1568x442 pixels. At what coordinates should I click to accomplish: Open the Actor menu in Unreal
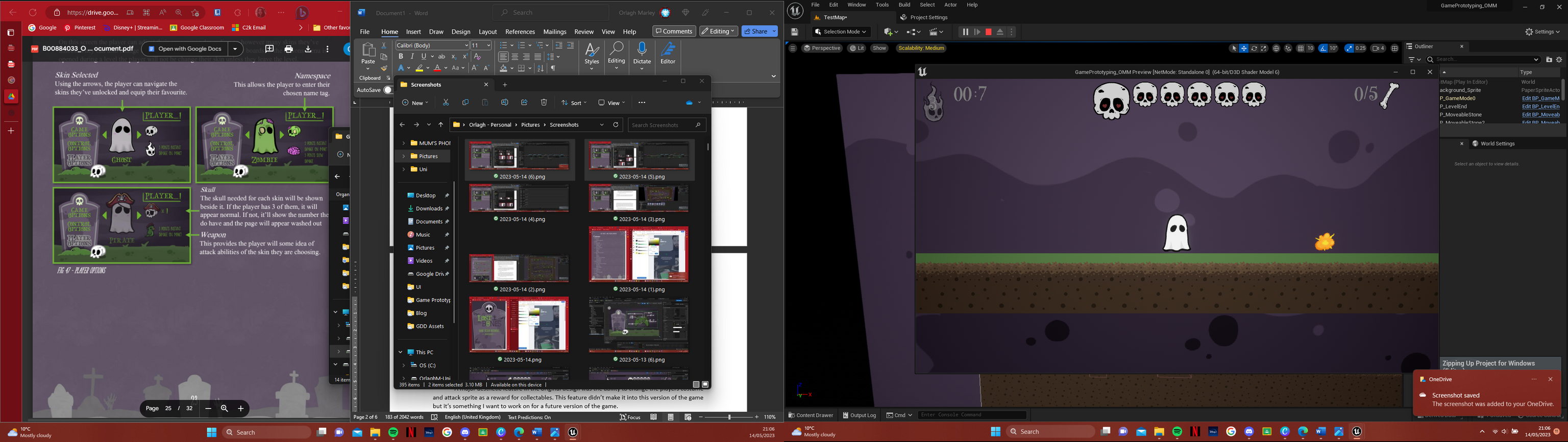coord(950,5)
